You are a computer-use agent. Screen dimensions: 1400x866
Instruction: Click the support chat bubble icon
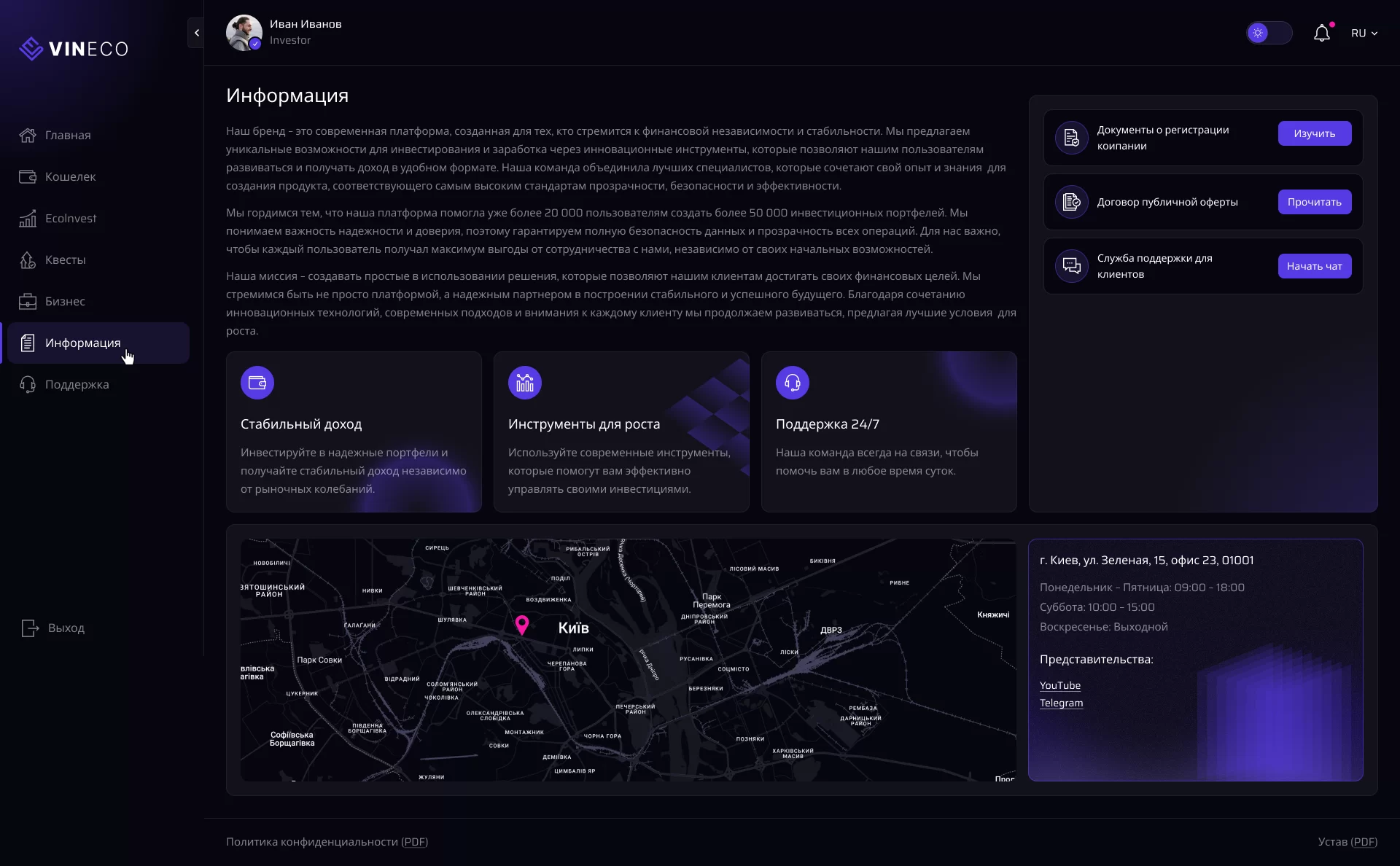pos(1071,266)
